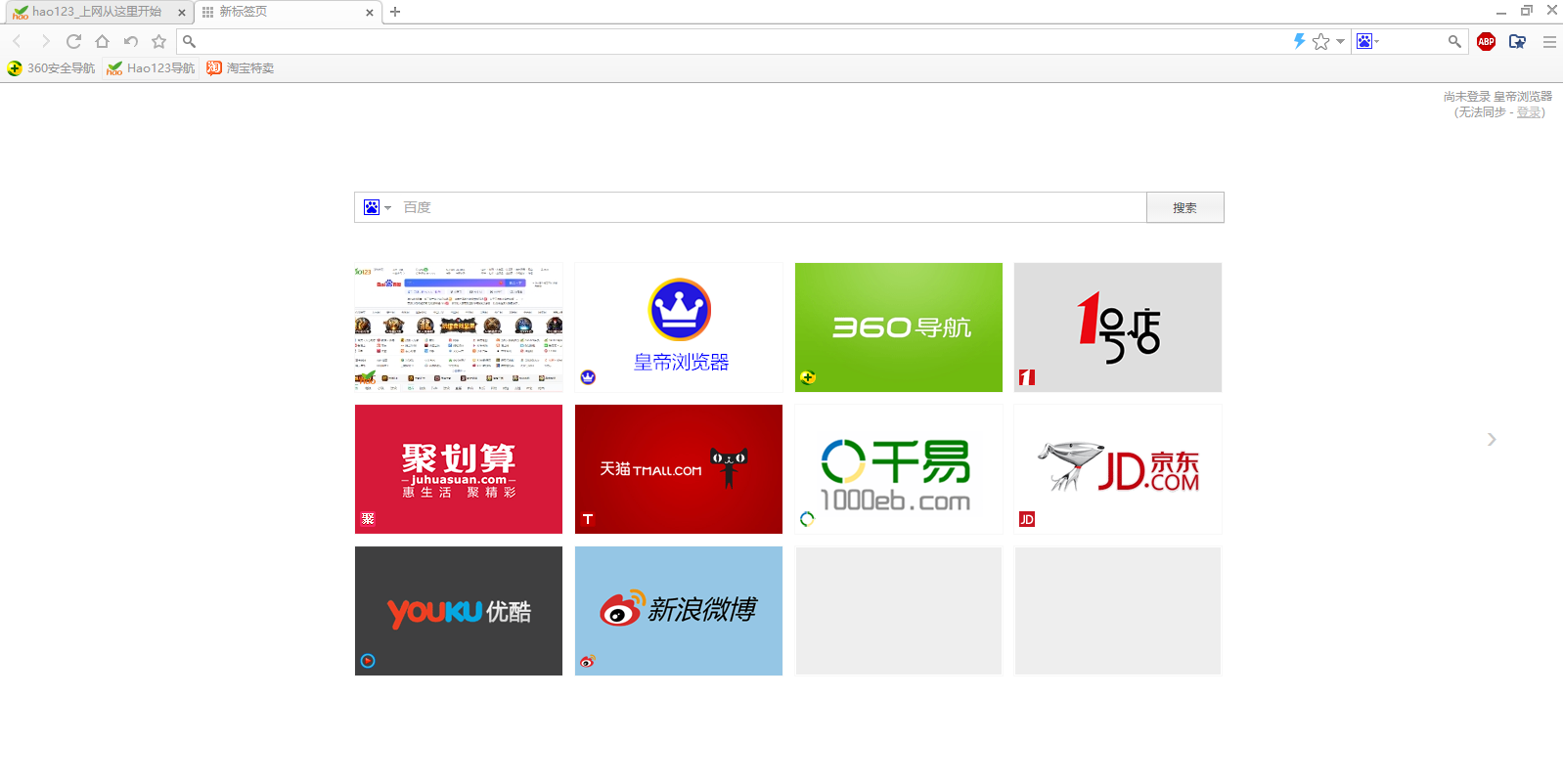The image size is (1563, 784).
Task: Open the YOUKU 优酷 tile
Action: (459, 611)
